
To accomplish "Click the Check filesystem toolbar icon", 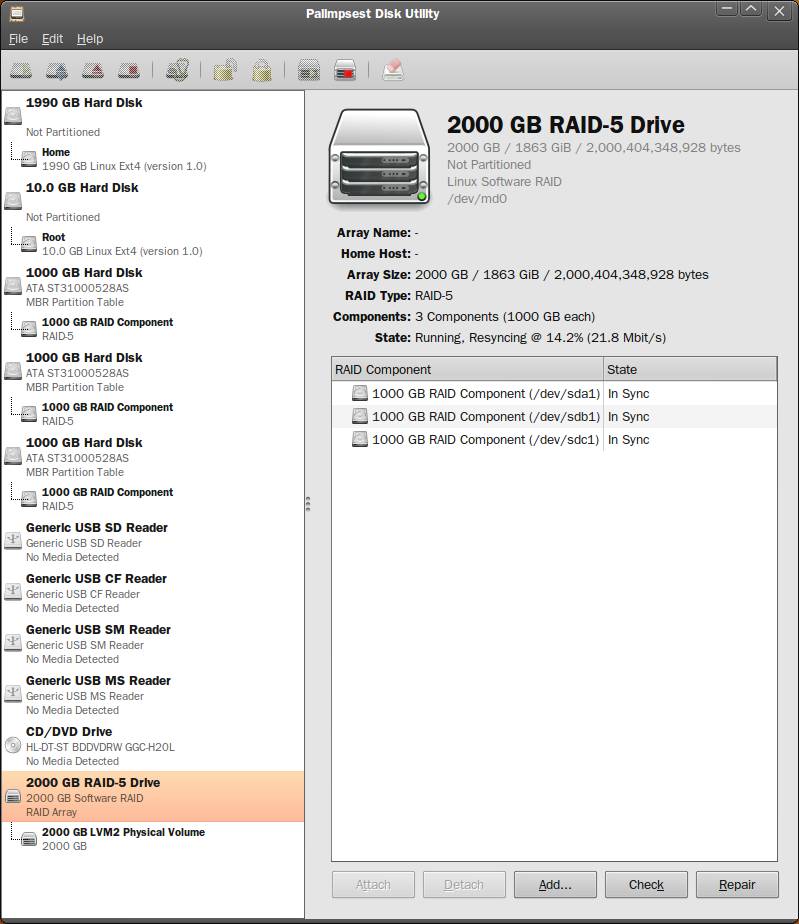I will tap(177, 70).
